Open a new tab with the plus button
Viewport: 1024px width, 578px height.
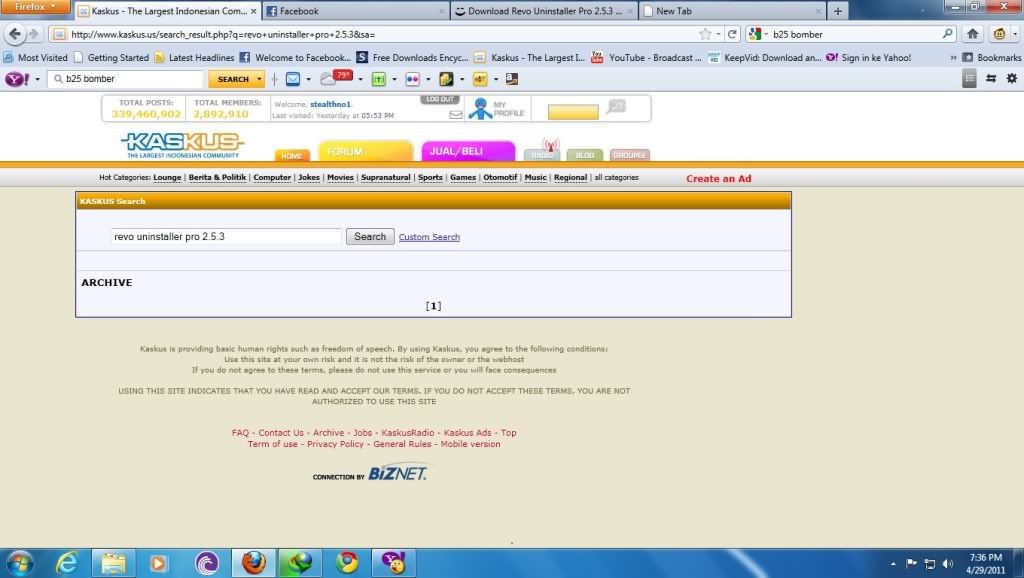pyautogui.click(x=837, y=11)
